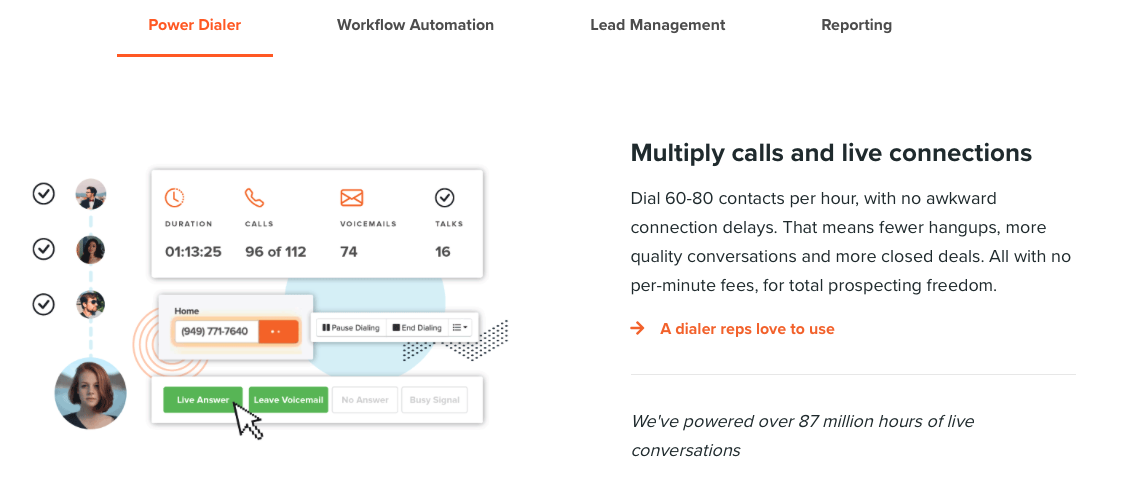This screenshot has height=484, width=1139.
Task: Open the list options dropdown after End Dialing
Action: pyautogui.click(x=460, y=328)
